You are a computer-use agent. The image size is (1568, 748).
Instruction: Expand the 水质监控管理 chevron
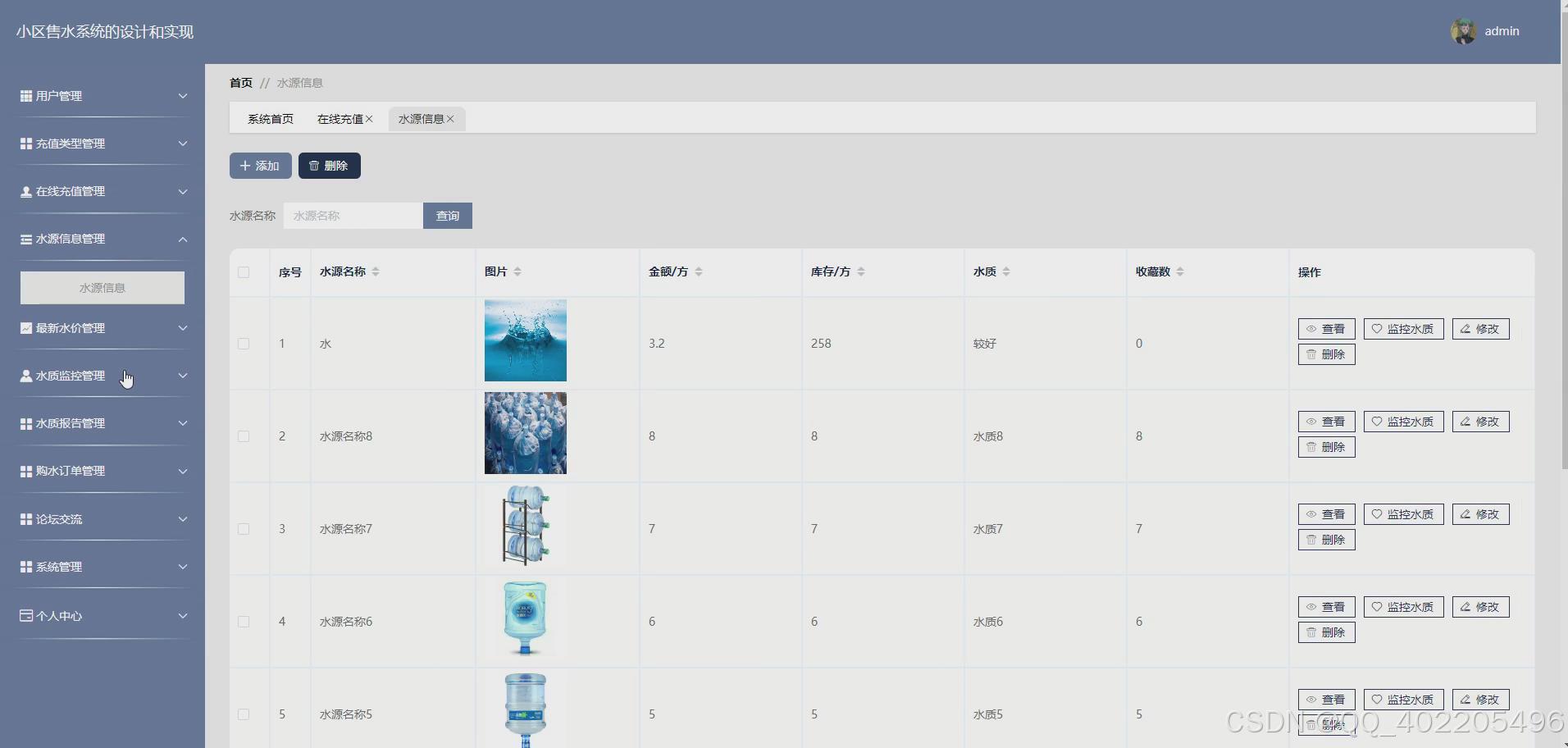click(183, 376)
